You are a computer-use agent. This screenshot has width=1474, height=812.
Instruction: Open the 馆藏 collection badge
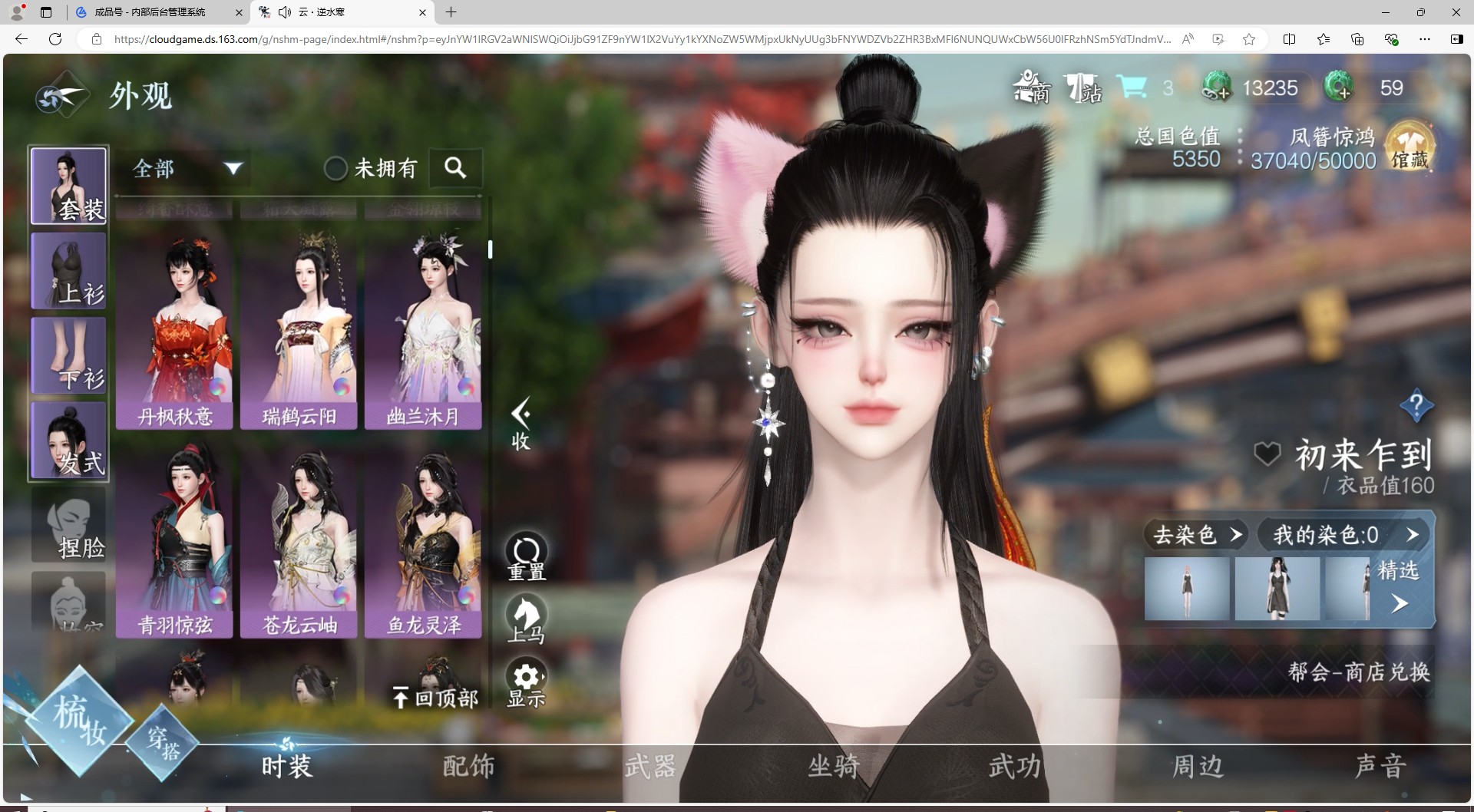pyautogui.click(x=1410, y=146)
